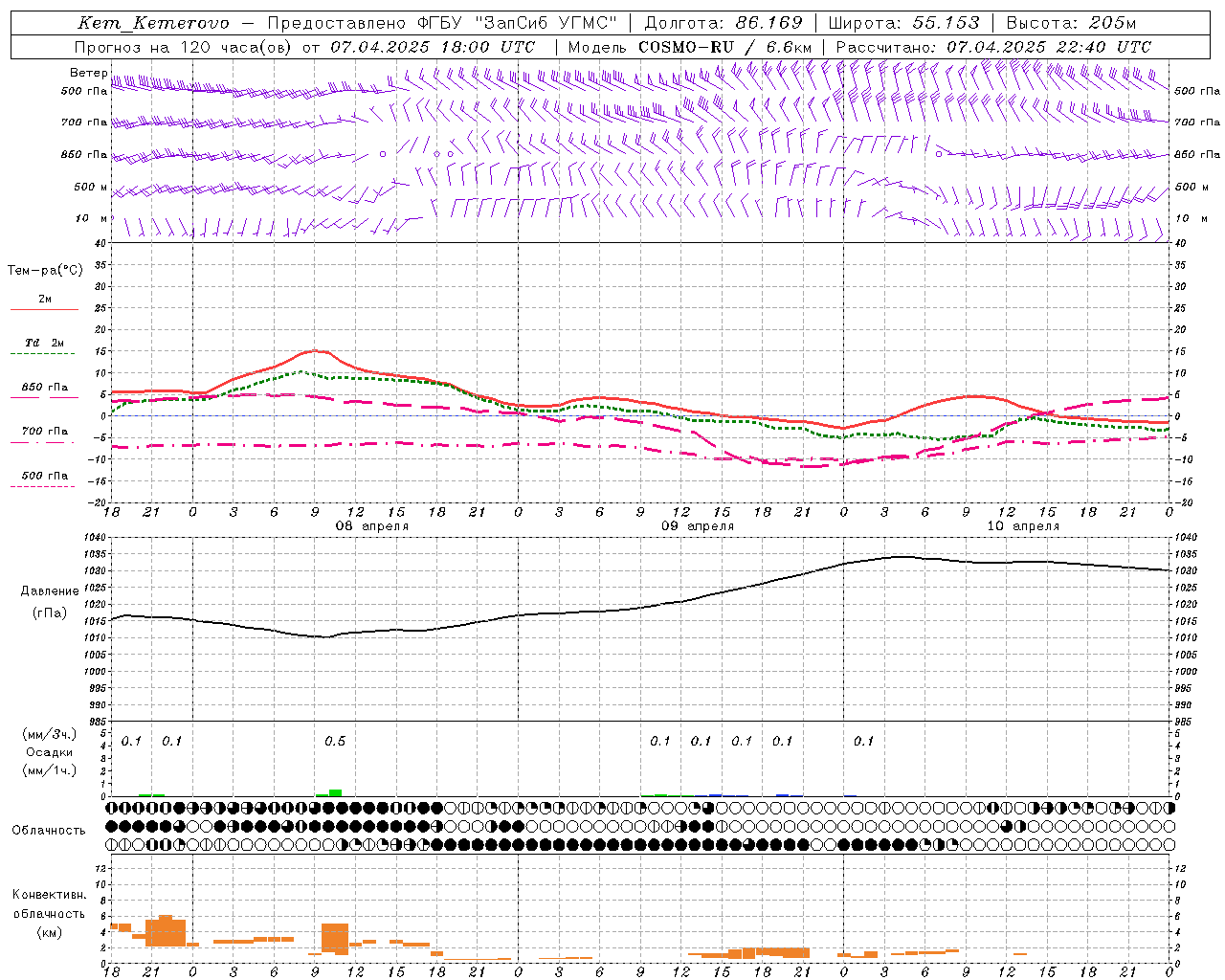Click the elevation text Высота: 205м
The height and width of the screenshot is (980, 1225).
pyautogui.click(x=1071, y=24)
